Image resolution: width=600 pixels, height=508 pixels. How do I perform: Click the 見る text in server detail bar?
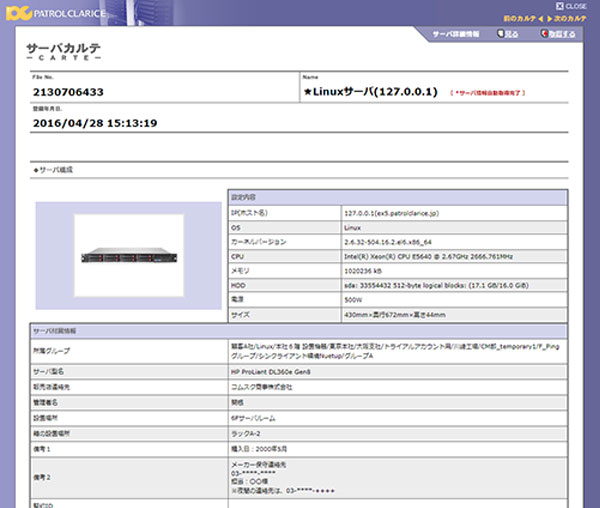coord(512,34)
